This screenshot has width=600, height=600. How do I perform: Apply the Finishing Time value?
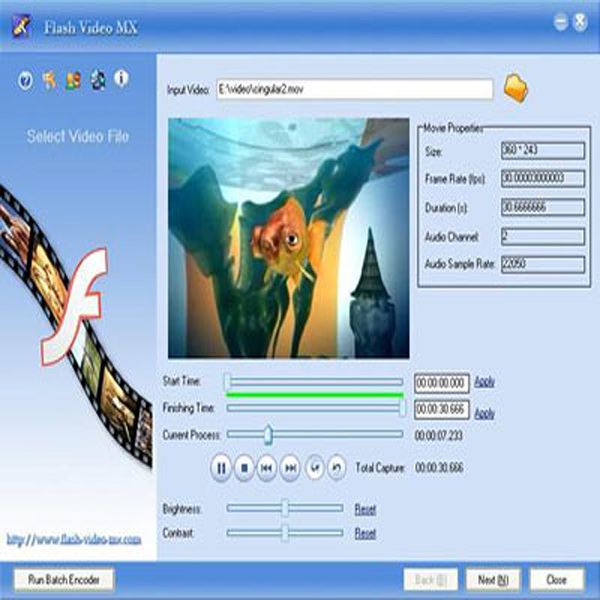(484, 413)
